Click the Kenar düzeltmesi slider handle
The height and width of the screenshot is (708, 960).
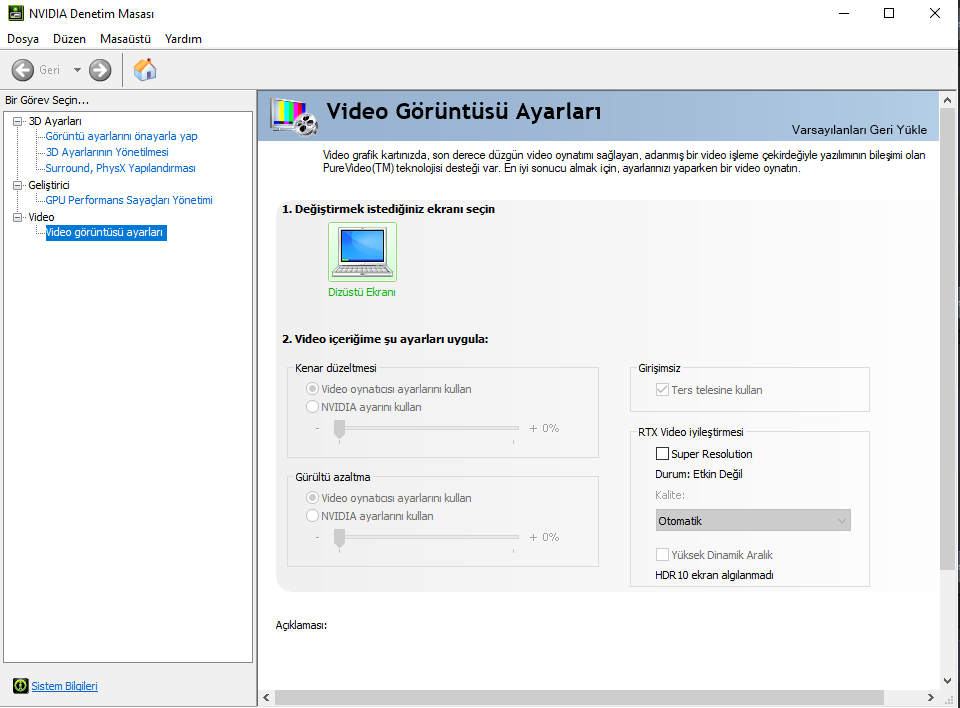tap(339, 430)
